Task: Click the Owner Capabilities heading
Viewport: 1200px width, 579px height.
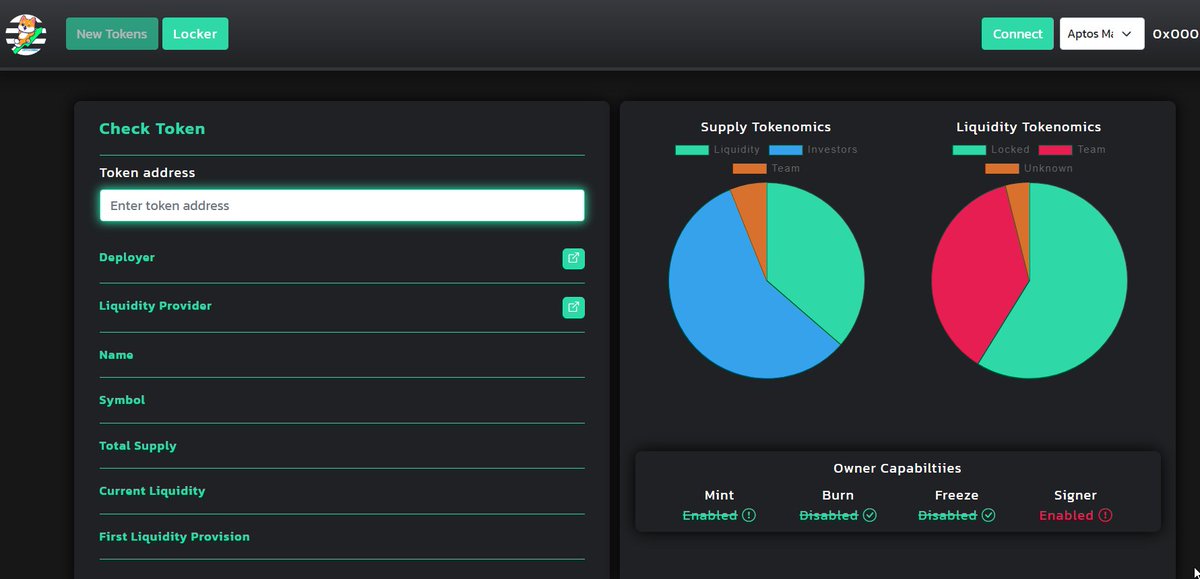Action: pos(897,468)
